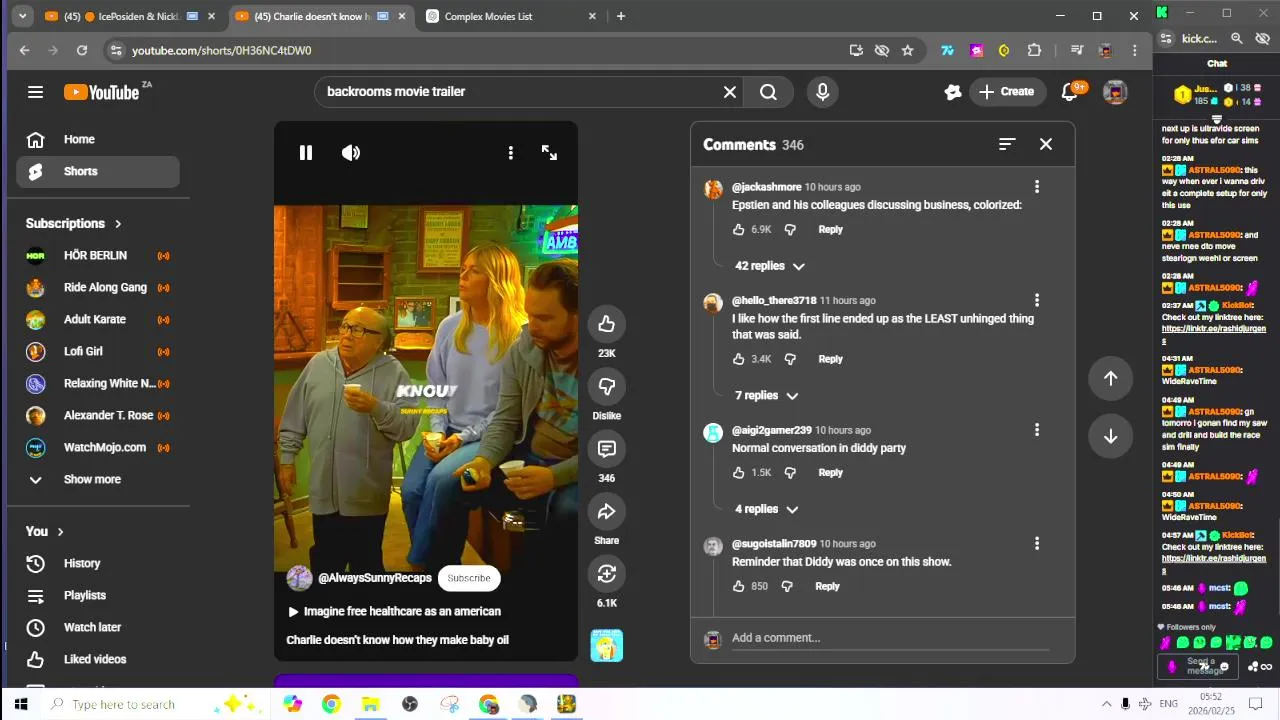Image resolution: width=1280 pixels, height=720 pixels.
Task: Open File Explorer from the taskbar
Action: click(x=370, y=705)
